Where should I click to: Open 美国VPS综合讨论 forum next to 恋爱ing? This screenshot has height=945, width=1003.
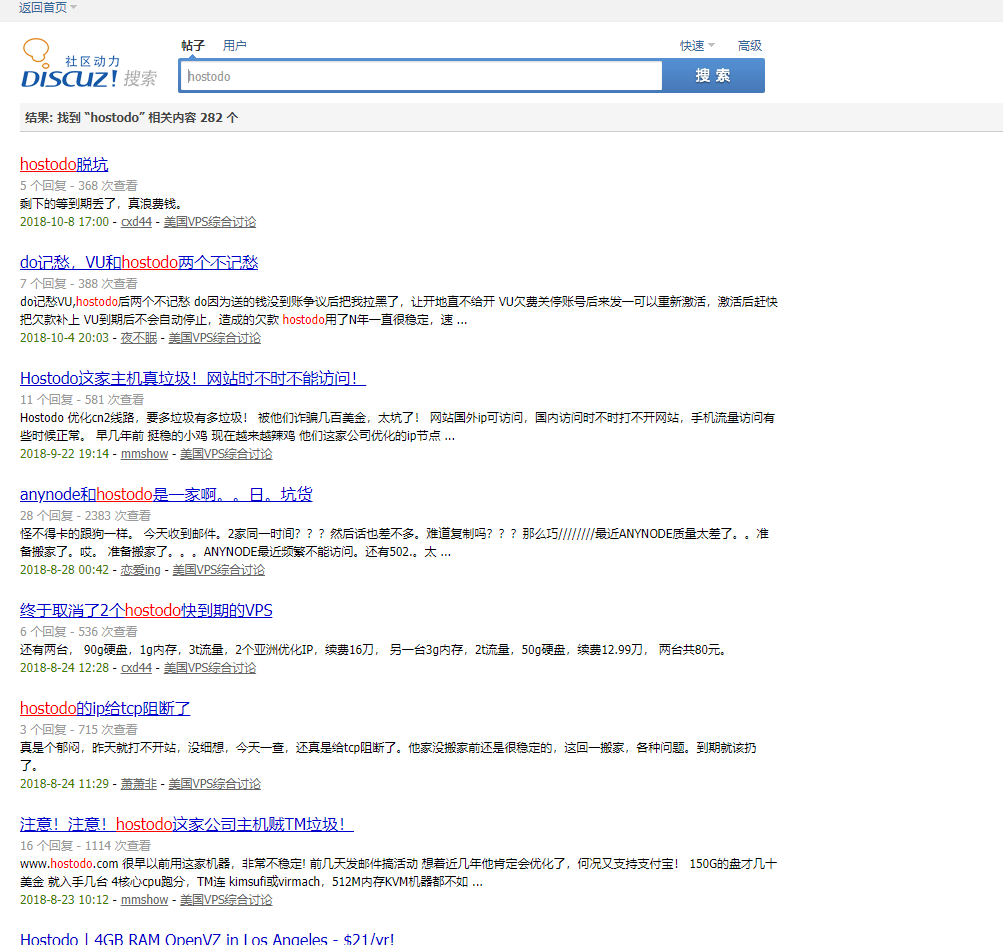(218, 569)
